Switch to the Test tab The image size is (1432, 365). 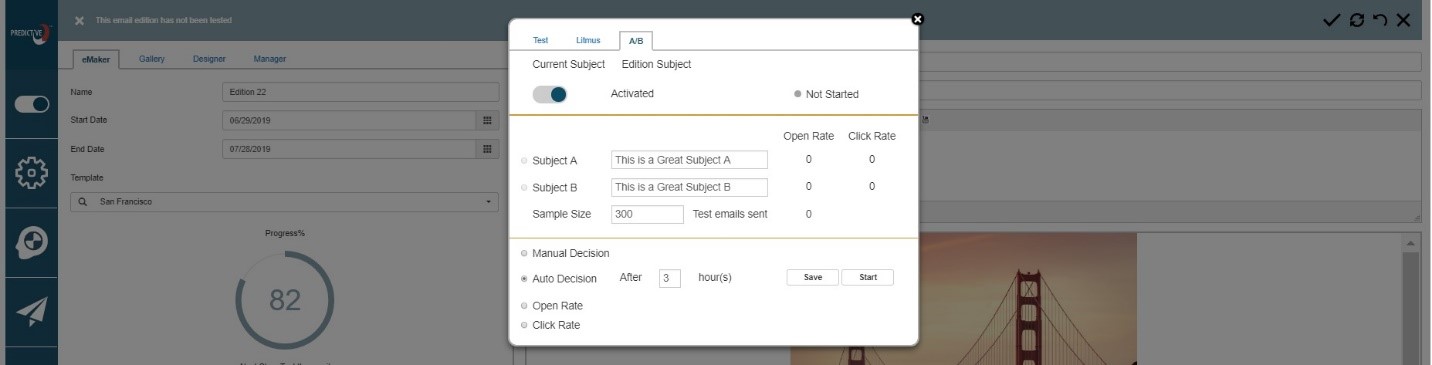(541, 40)
